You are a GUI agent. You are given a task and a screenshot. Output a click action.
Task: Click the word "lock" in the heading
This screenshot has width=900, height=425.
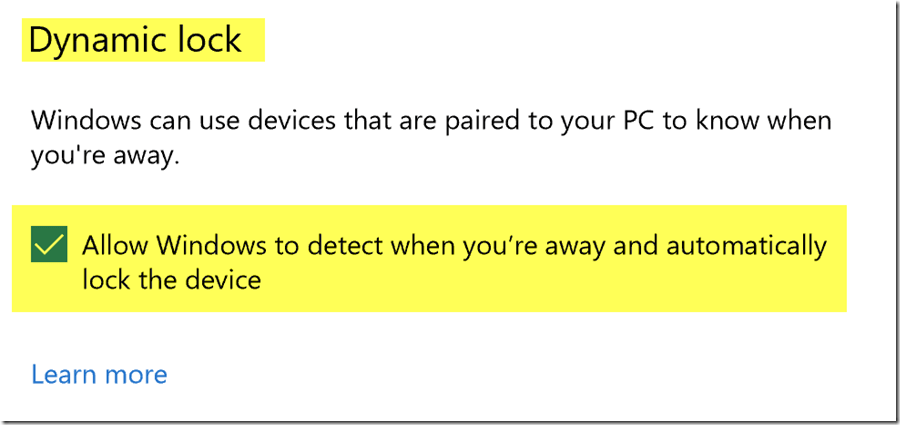[x=208, y=40]
